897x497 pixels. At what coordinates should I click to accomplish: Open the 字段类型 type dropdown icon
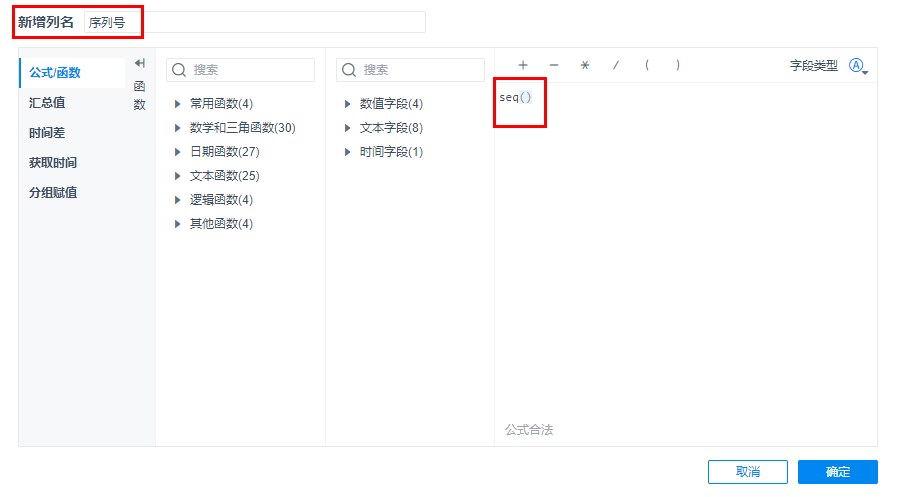tap(858, 66)
